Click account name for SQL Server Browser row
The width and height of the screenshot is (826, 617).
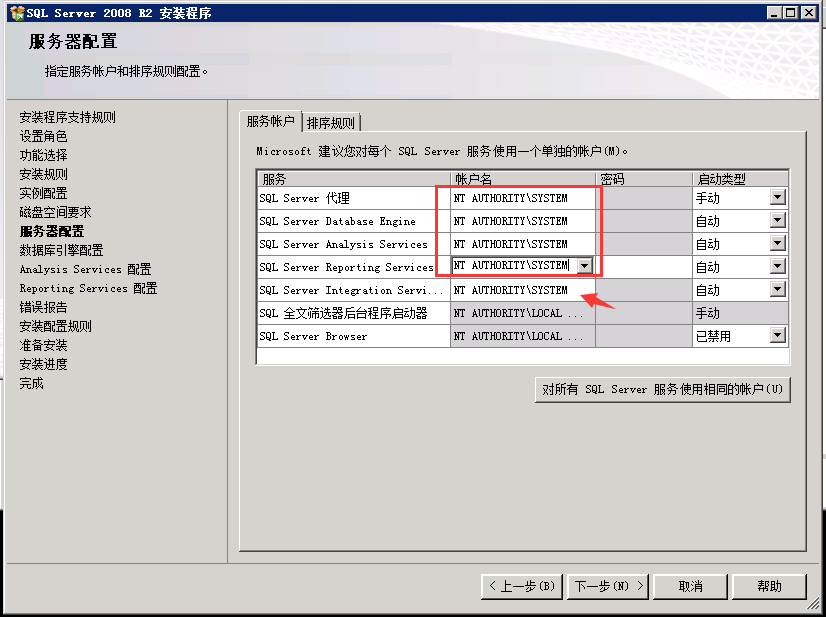(523, 336)
